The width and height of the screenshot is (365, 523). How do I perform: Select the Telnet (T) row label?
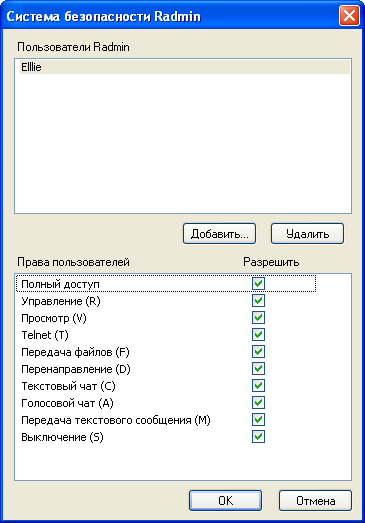point(45,335)
